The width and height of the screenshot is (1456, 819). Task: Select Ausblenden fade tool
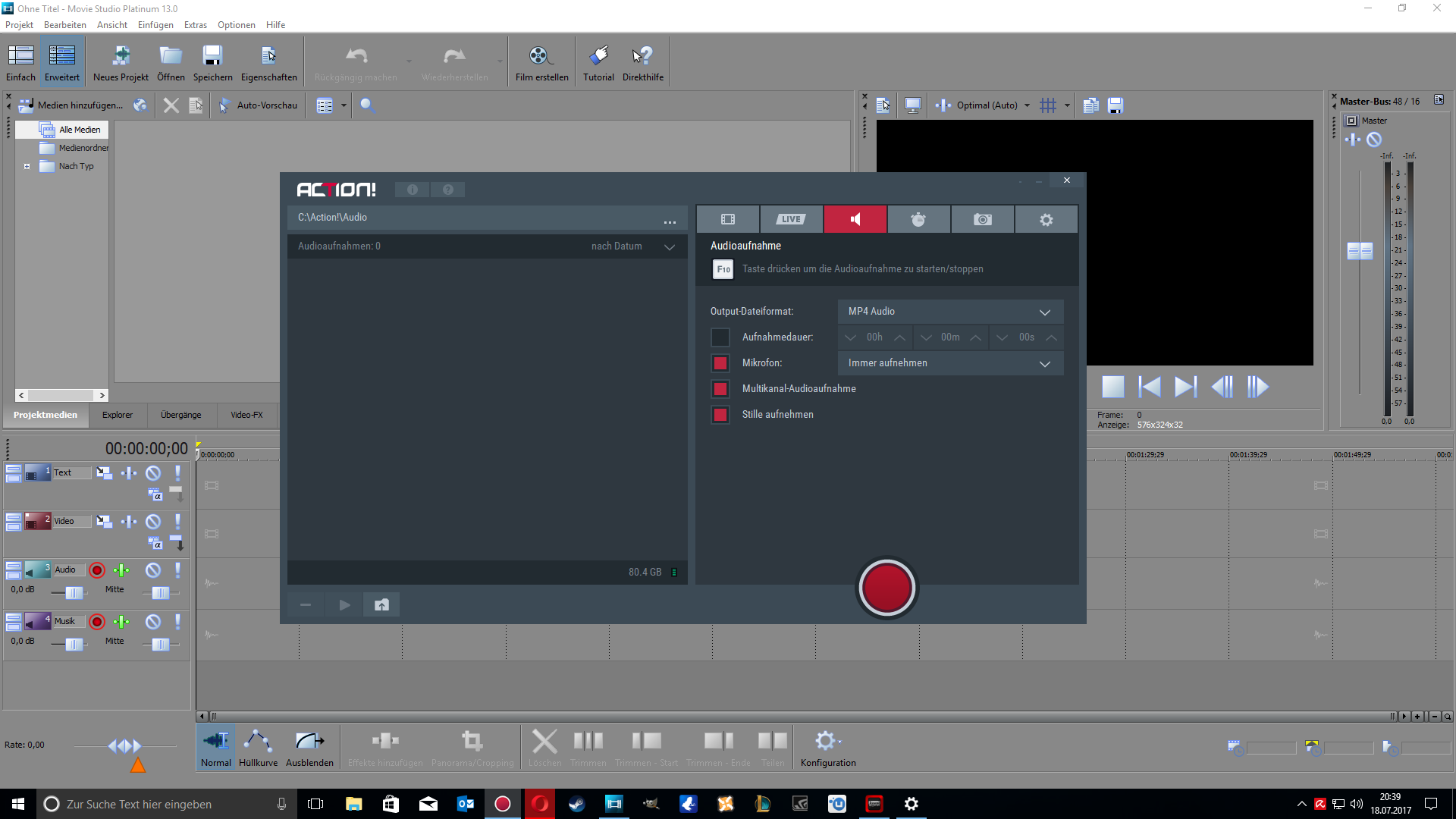click(309, 748)
